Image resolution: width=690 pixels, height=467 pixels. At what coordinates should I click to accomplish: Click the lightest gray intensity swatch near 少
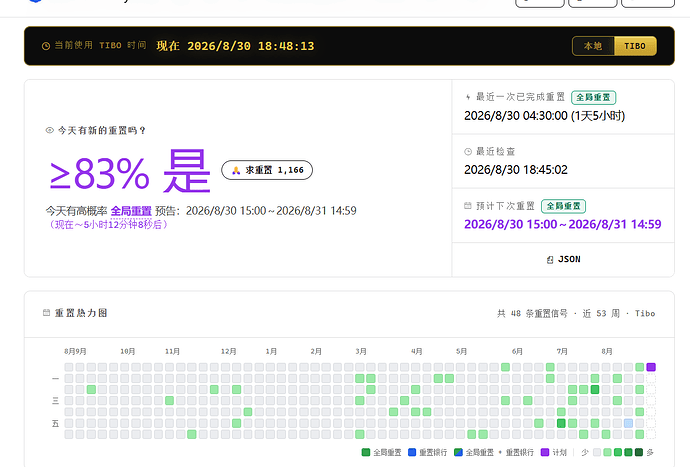click(x=597, y=452)
